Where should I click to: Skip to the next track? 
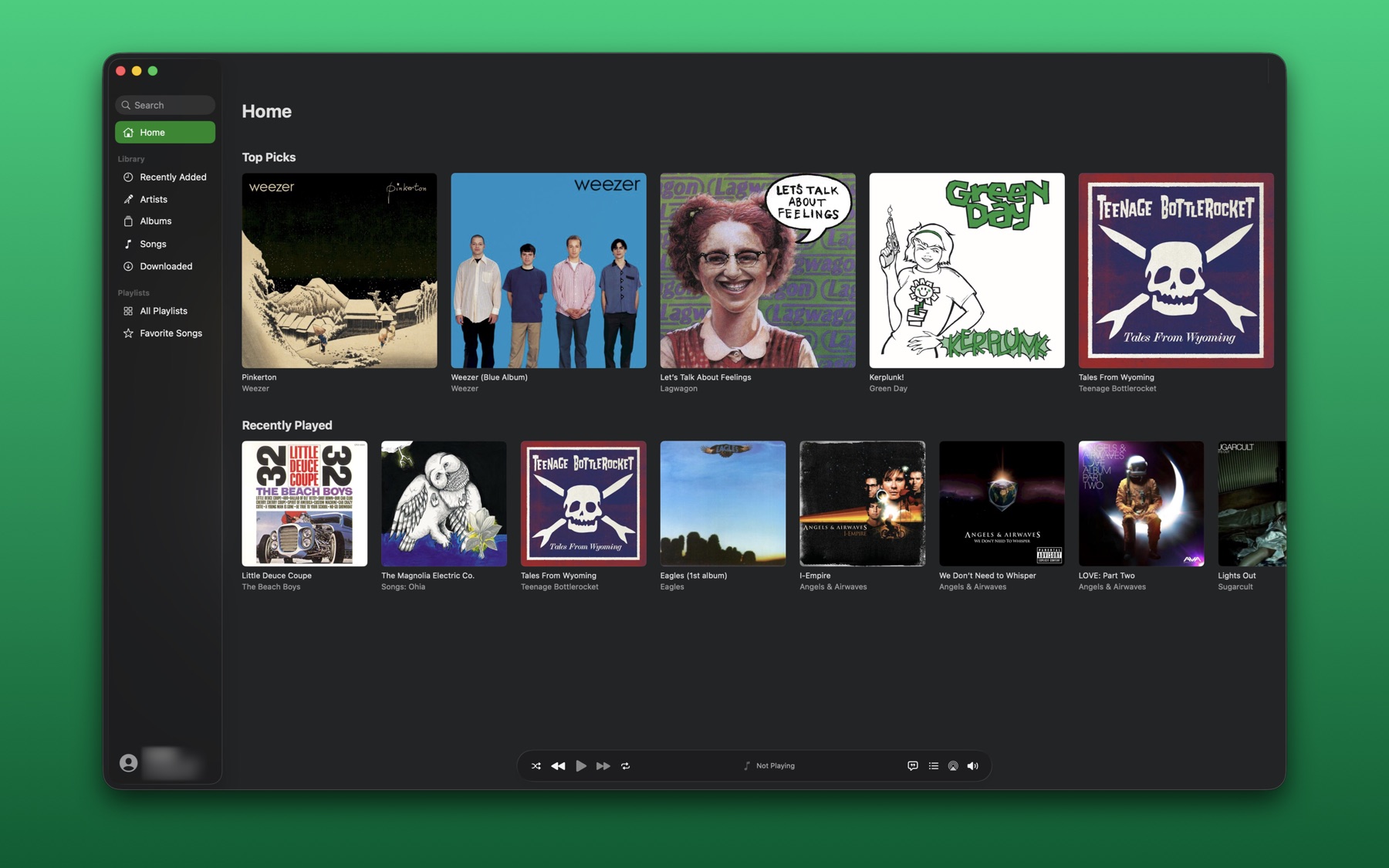[603, 766]
